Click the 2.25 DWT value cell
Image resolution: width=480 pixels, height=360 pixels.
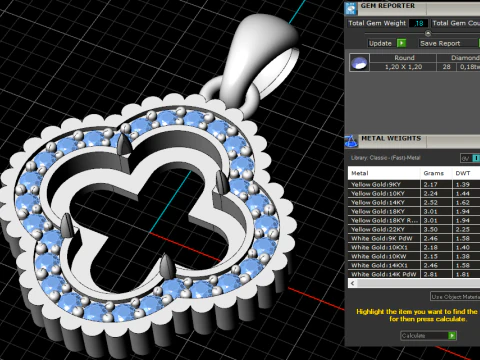tap(466, 229)
